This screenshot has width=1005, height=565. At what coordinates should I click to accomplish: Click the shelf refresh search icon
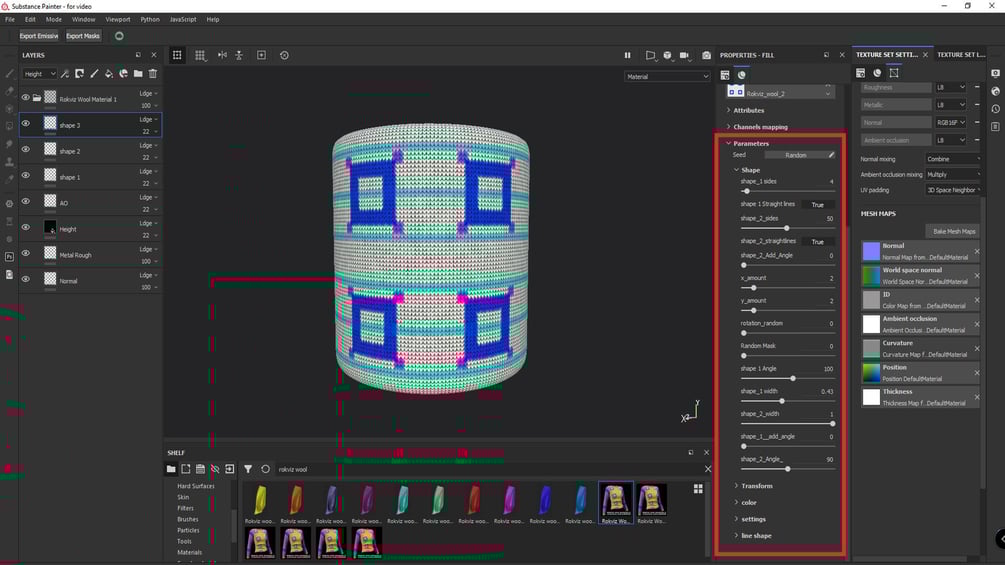pyautogui.click(x=265, y=469)
